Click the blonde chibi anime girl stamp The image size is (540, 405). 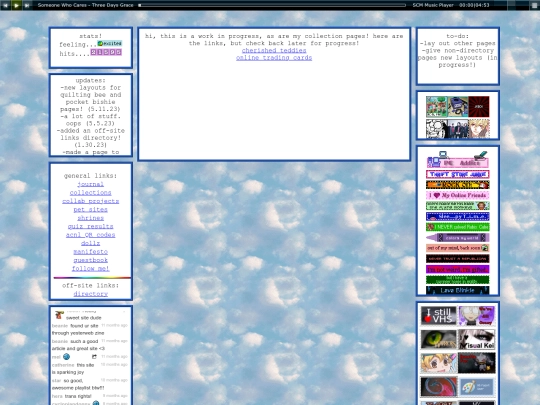pyautogui.click(x=438, y=363)
